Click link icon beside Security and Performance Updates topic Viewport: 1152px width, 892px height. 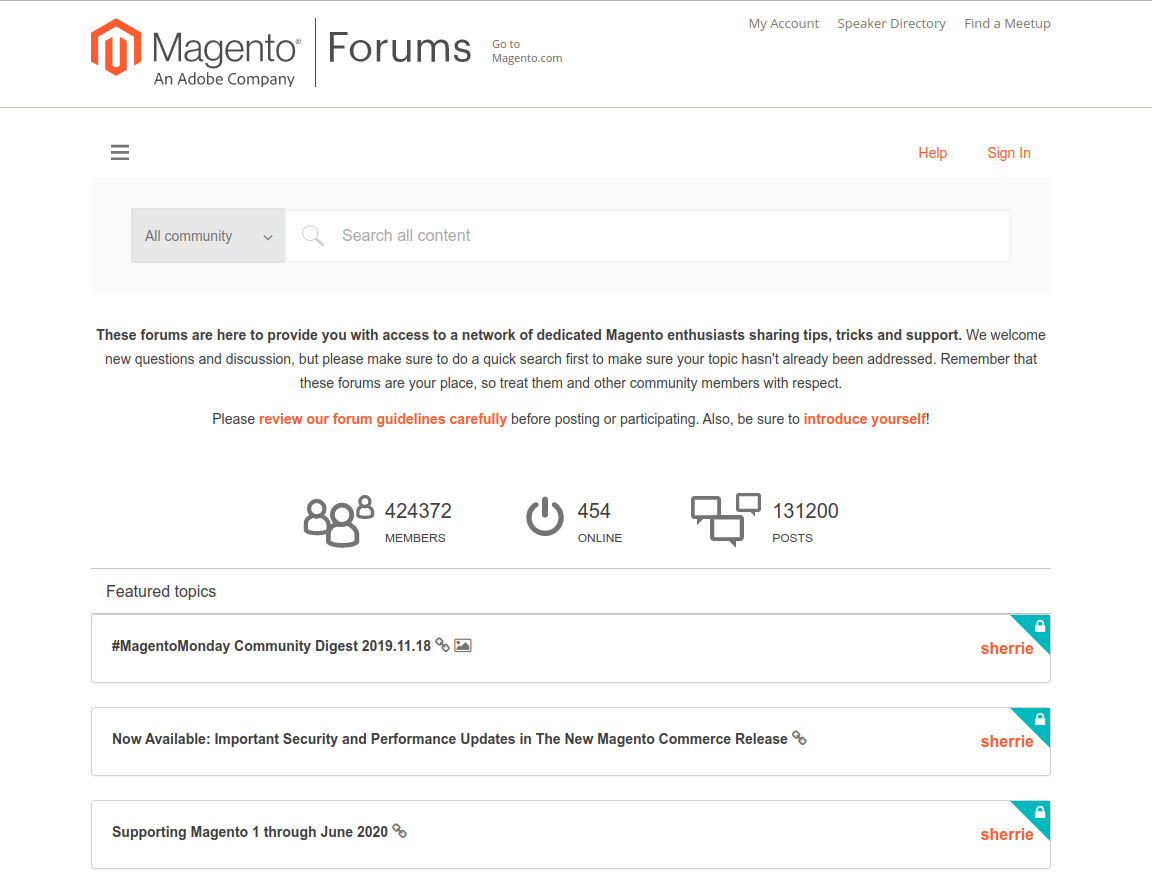point(799,738)
